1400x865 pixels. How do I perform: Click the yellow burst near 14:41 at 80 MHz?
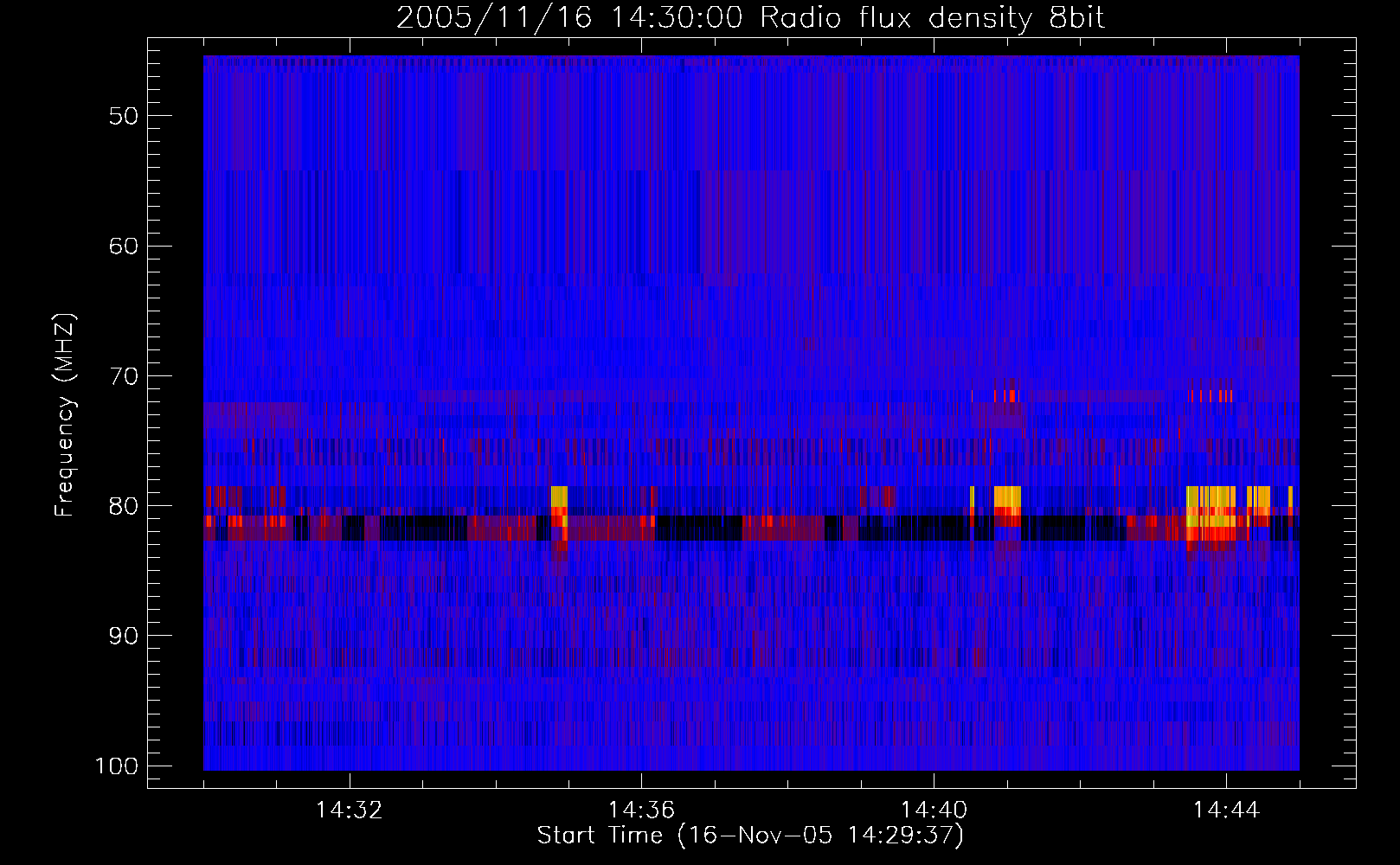click(1007, 497)
